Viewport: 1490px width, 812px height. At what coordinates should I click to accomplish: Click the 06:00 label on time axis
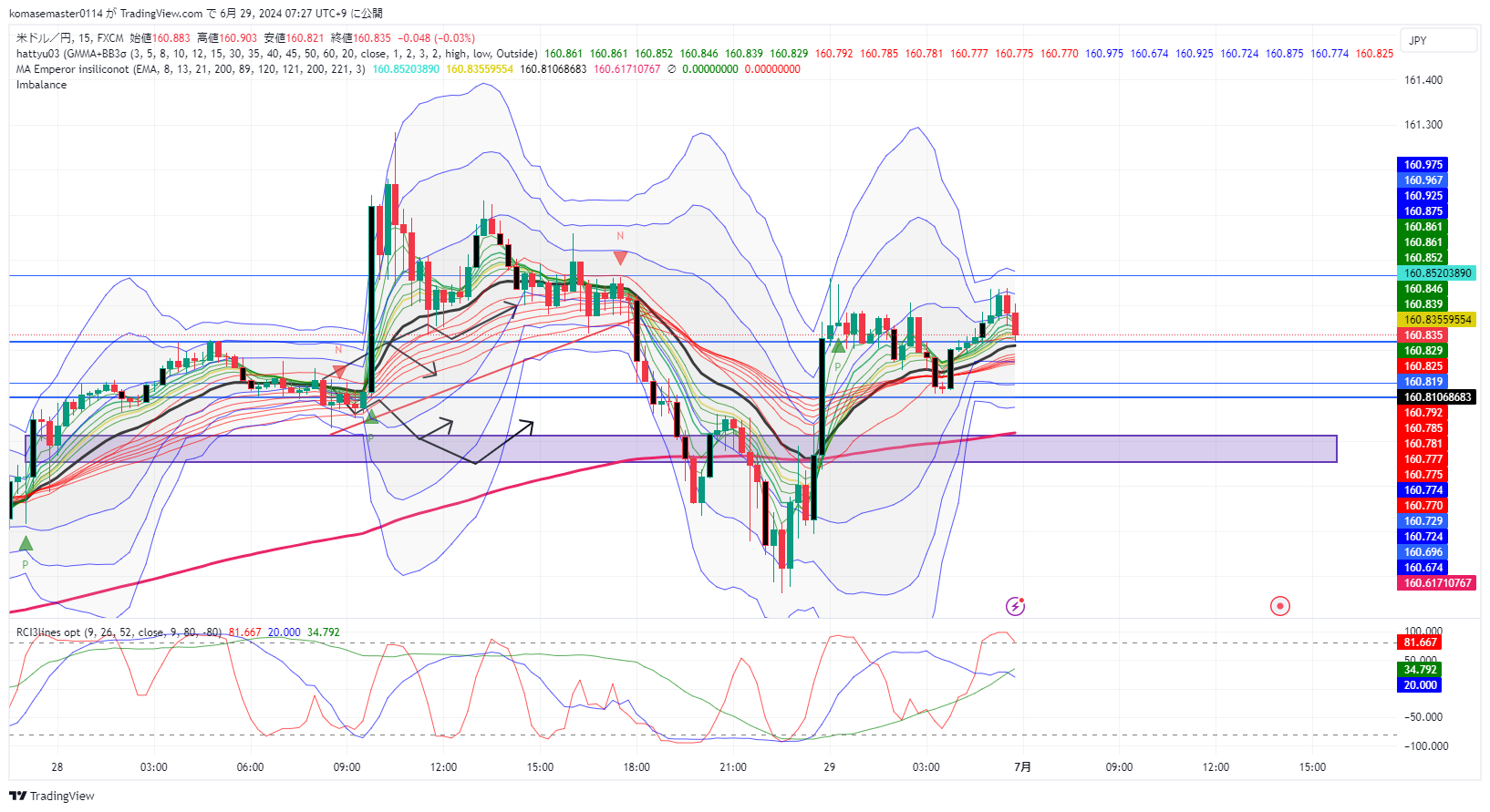[x=250, y=767]
